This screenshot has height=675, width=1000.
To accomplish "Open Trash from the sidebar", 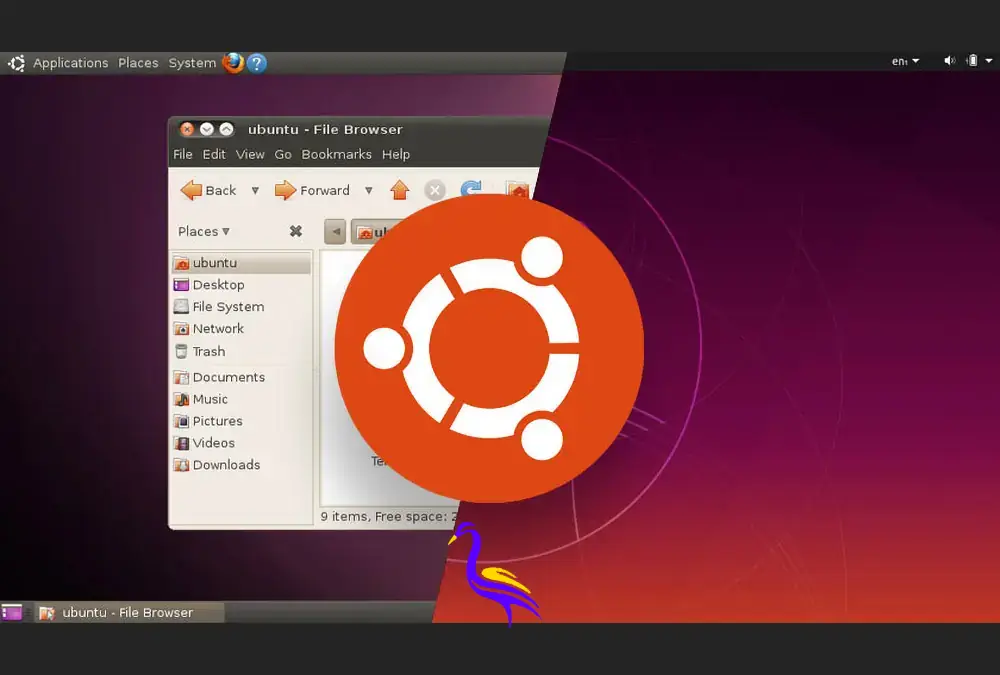I will [x=241, y=352].
